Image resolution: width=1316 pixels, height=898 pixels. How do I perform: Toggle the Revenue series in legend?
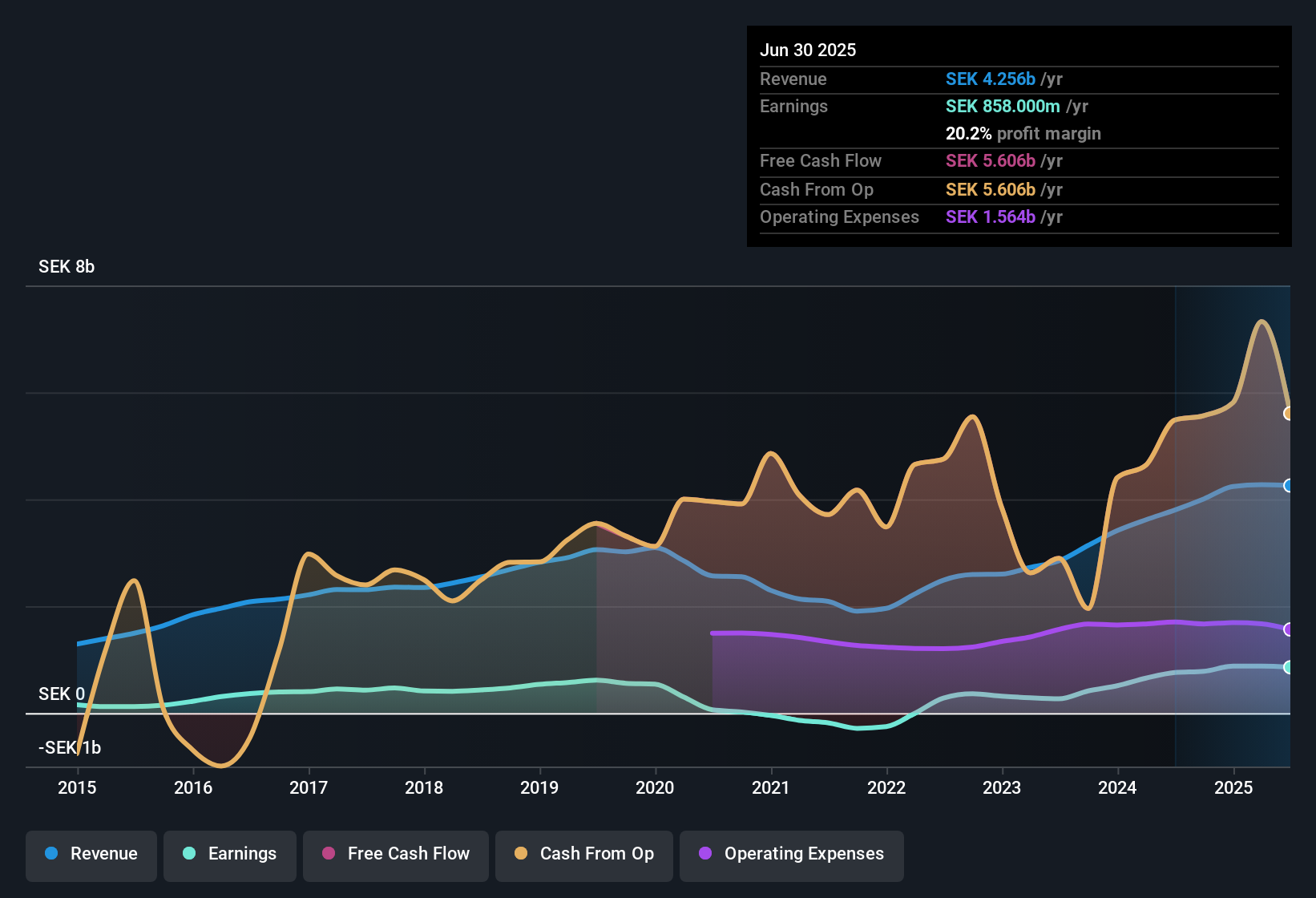tap(91, 854)
